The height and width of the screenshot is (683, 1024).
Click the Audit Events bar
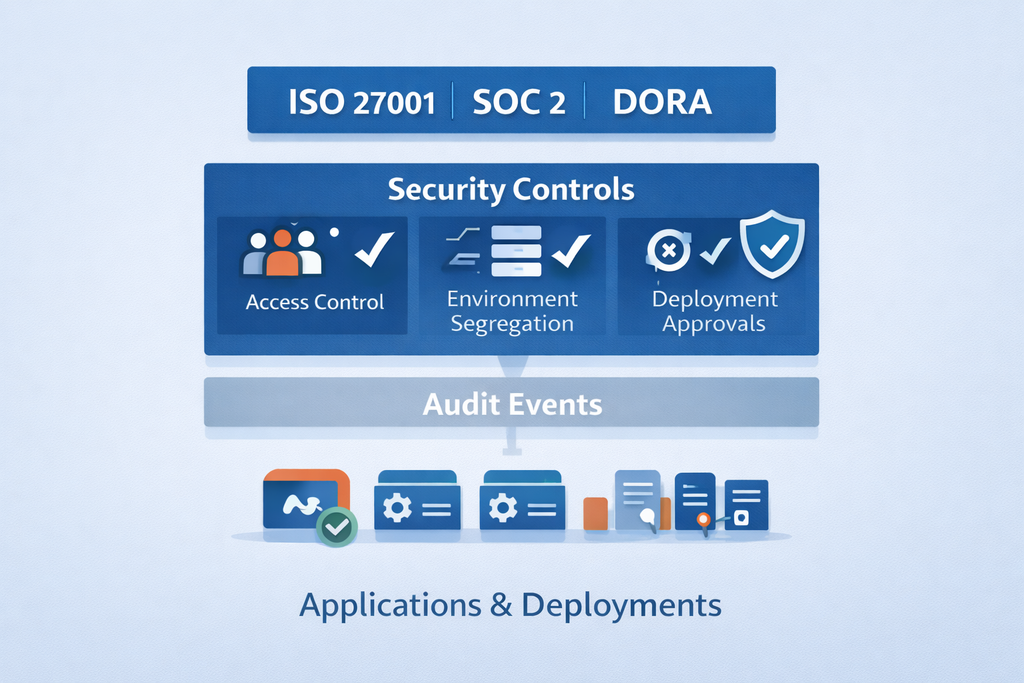511,403
